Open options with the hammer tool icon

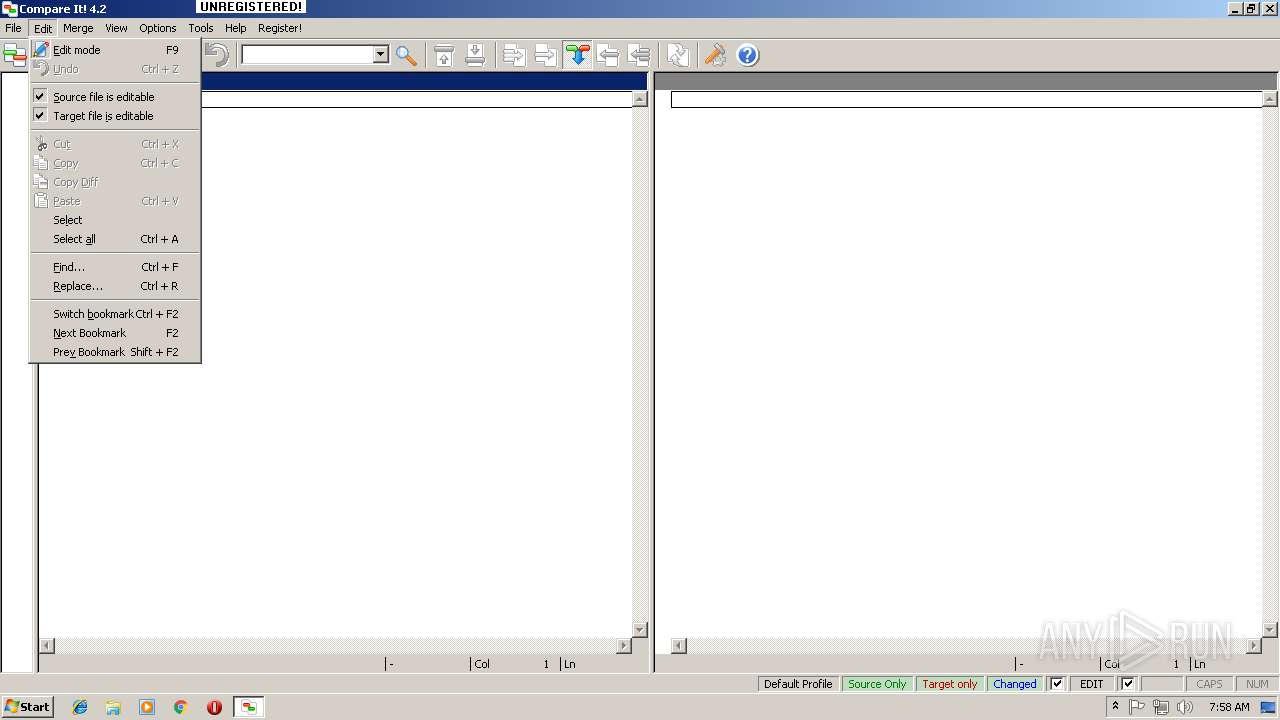pos(715,55)
